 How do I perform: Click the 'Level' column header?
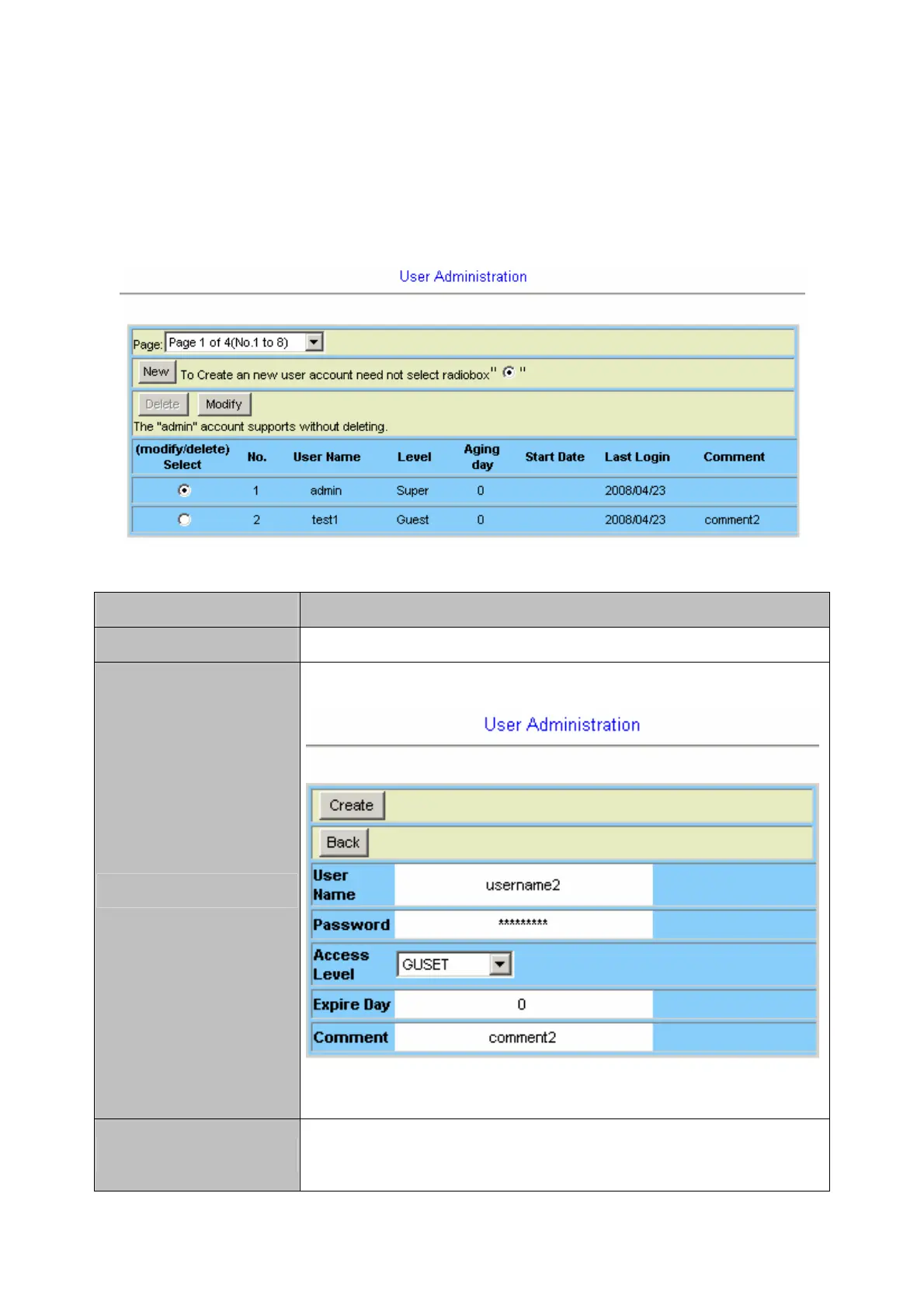click(x=415, y=457)
